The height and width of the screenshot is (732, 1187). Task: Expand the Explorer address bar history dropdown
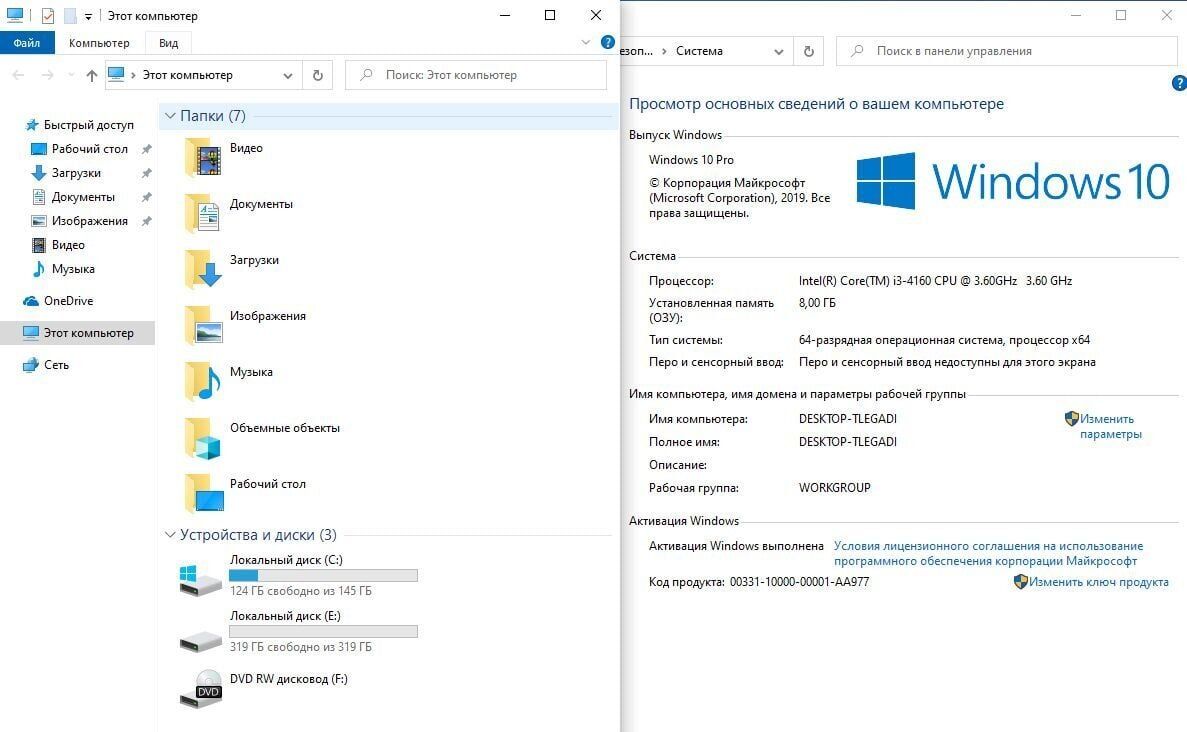pos(288,75)
